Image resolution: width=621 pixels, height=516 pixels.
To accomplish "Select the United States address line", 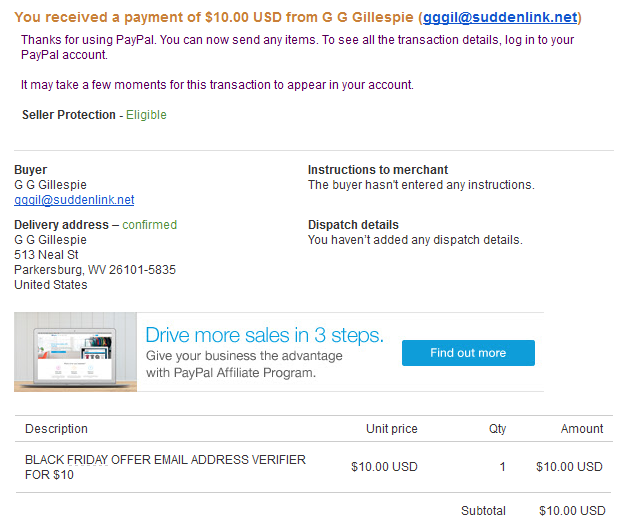I will (51, 285).
